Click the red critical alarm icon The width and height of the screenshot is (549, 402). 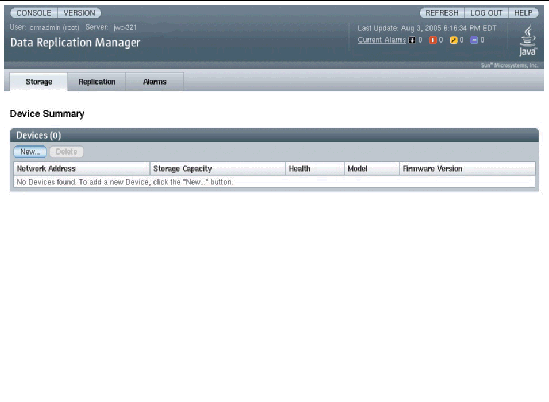(x=433, y=40)
